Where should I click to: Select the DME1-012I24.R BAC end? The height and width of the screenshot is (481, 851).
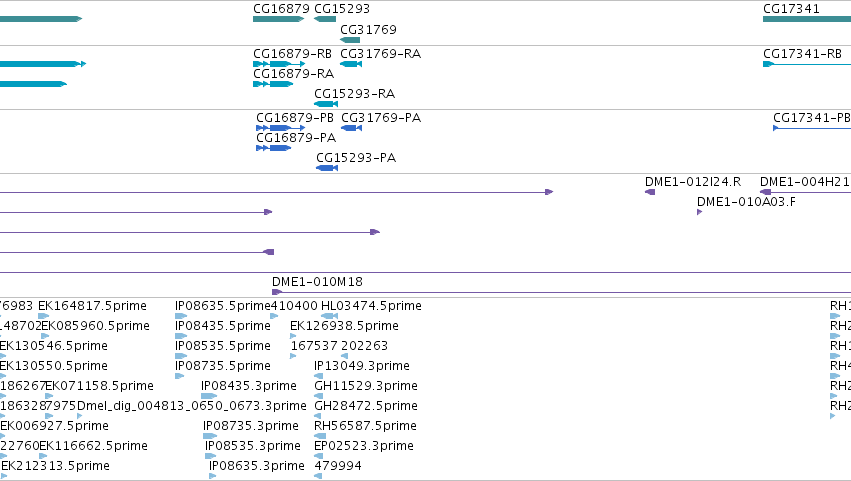(650, 192)
